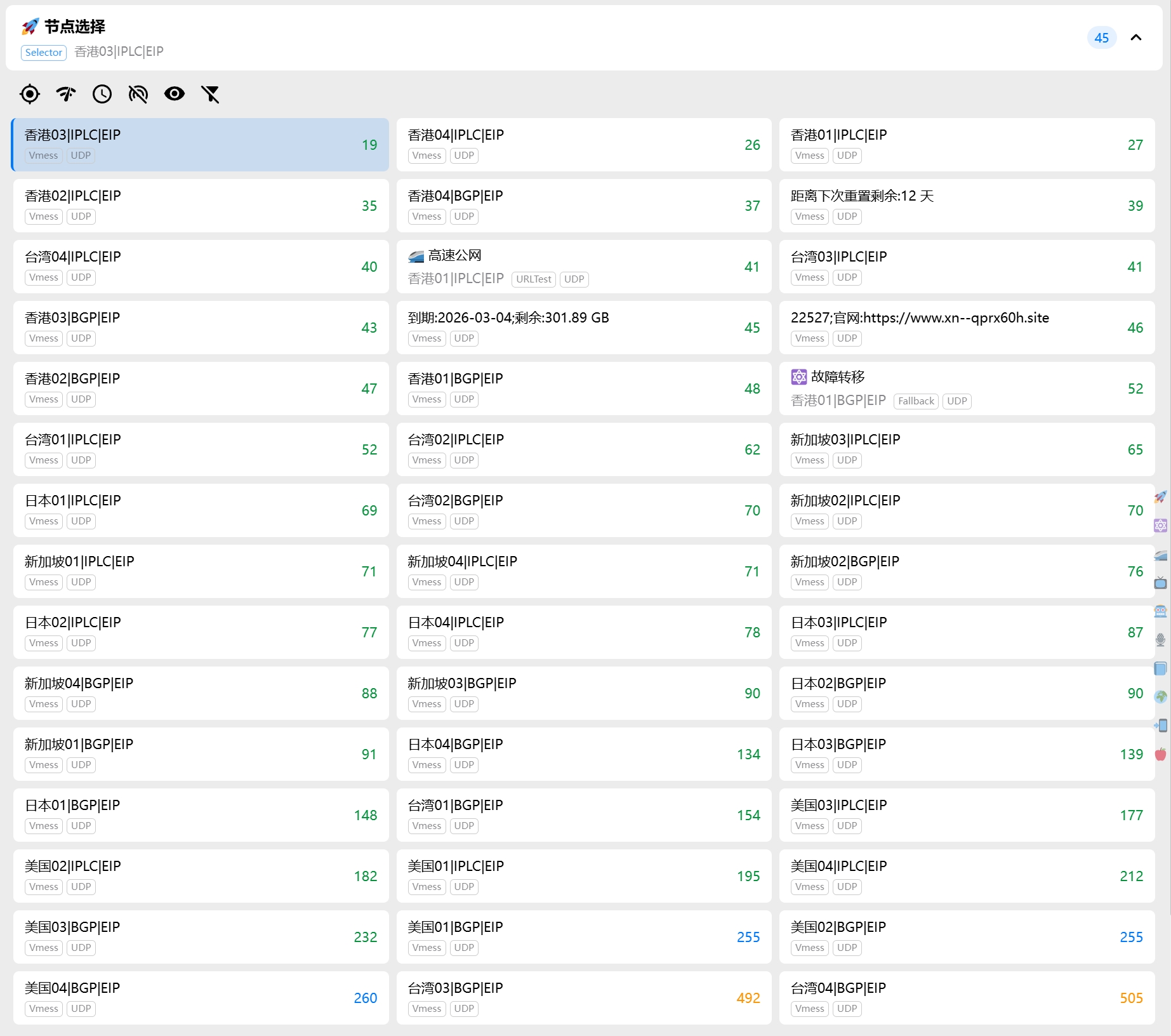1171x1036 pixels.
Task: Jump to group via red apple sidebar icon
Action: (x=1160, y=754)
